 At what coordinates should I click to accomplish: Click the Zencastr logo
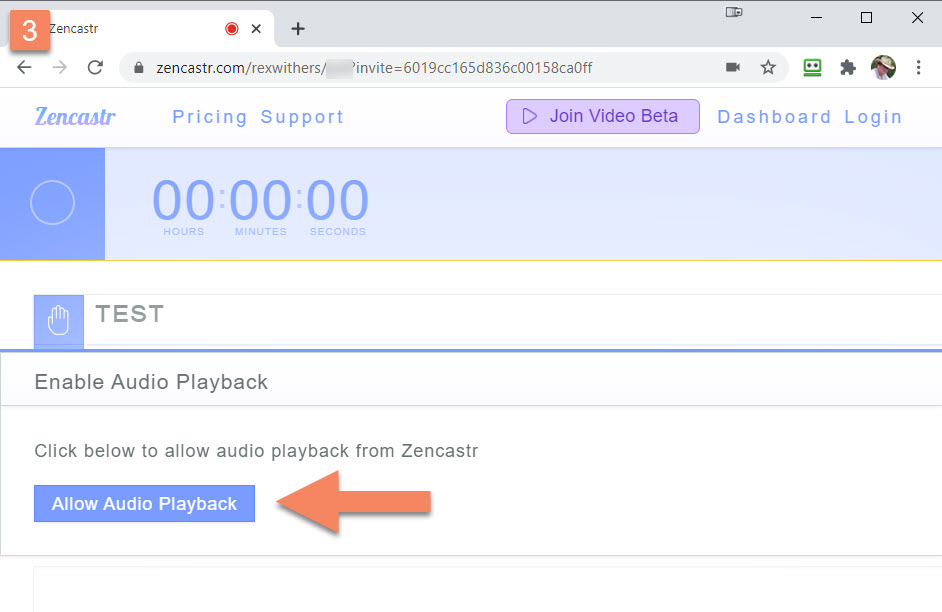(75, 116)
